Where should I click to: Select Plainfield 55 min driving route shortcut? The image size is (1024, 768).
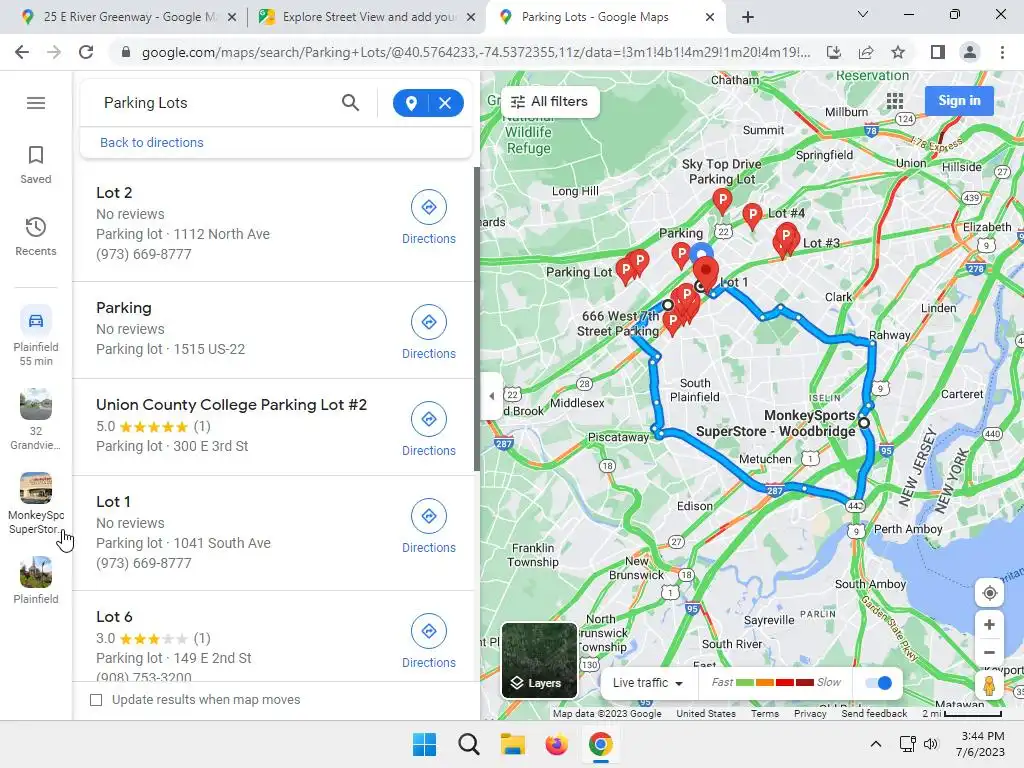coord(36,336)
